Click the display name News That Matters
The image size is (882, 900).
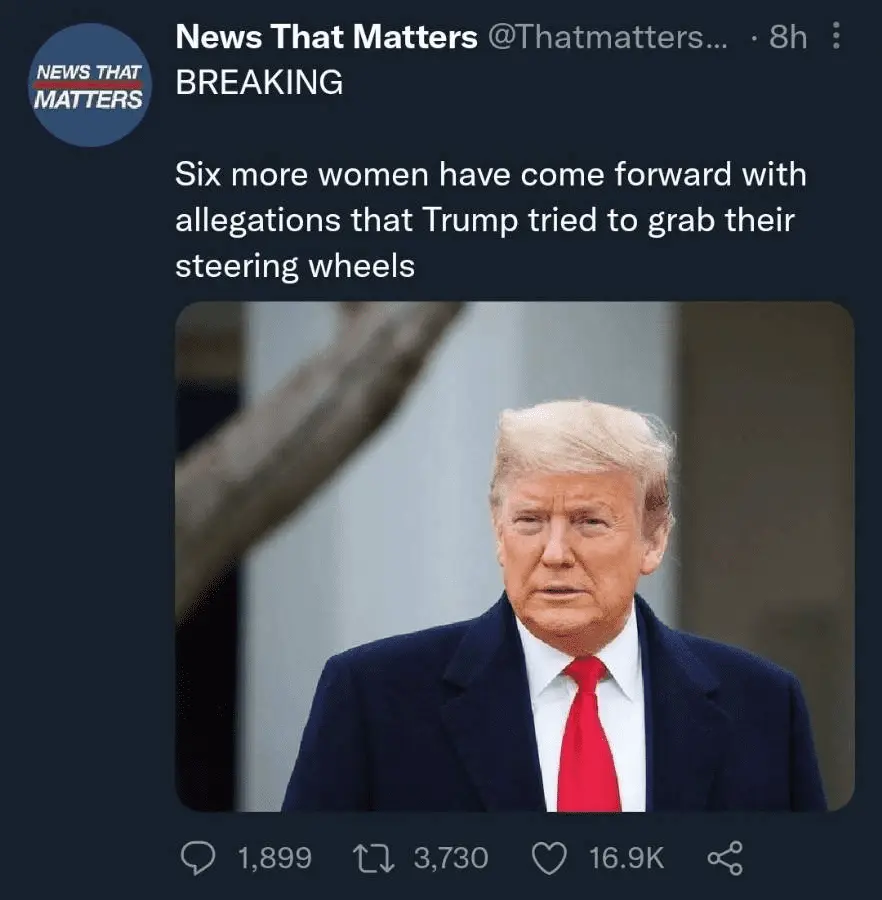[x=326, y=38]
